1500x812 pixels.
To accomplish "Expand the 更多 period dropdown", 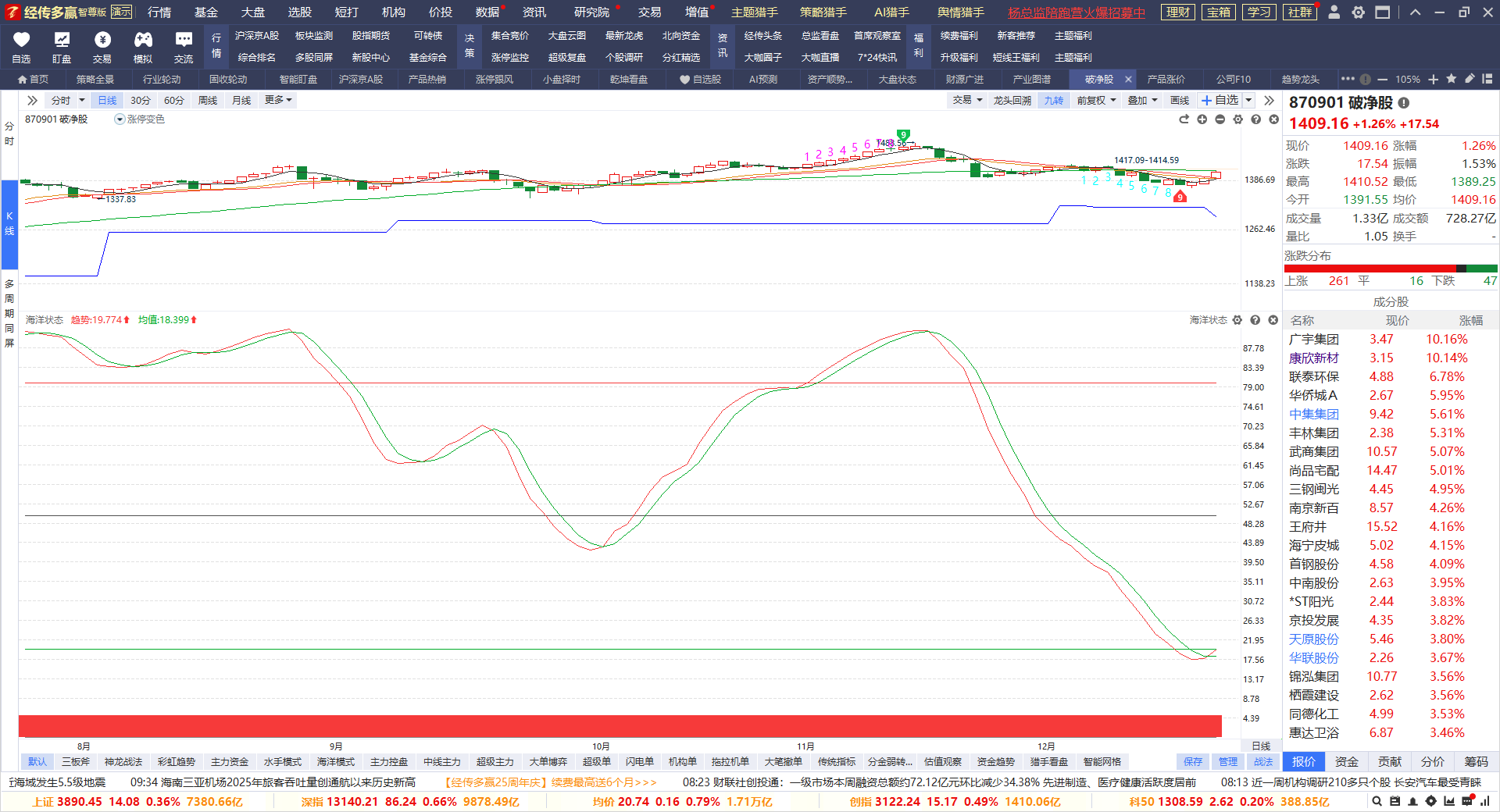I will pyautogui.click(x=278, y=101).
